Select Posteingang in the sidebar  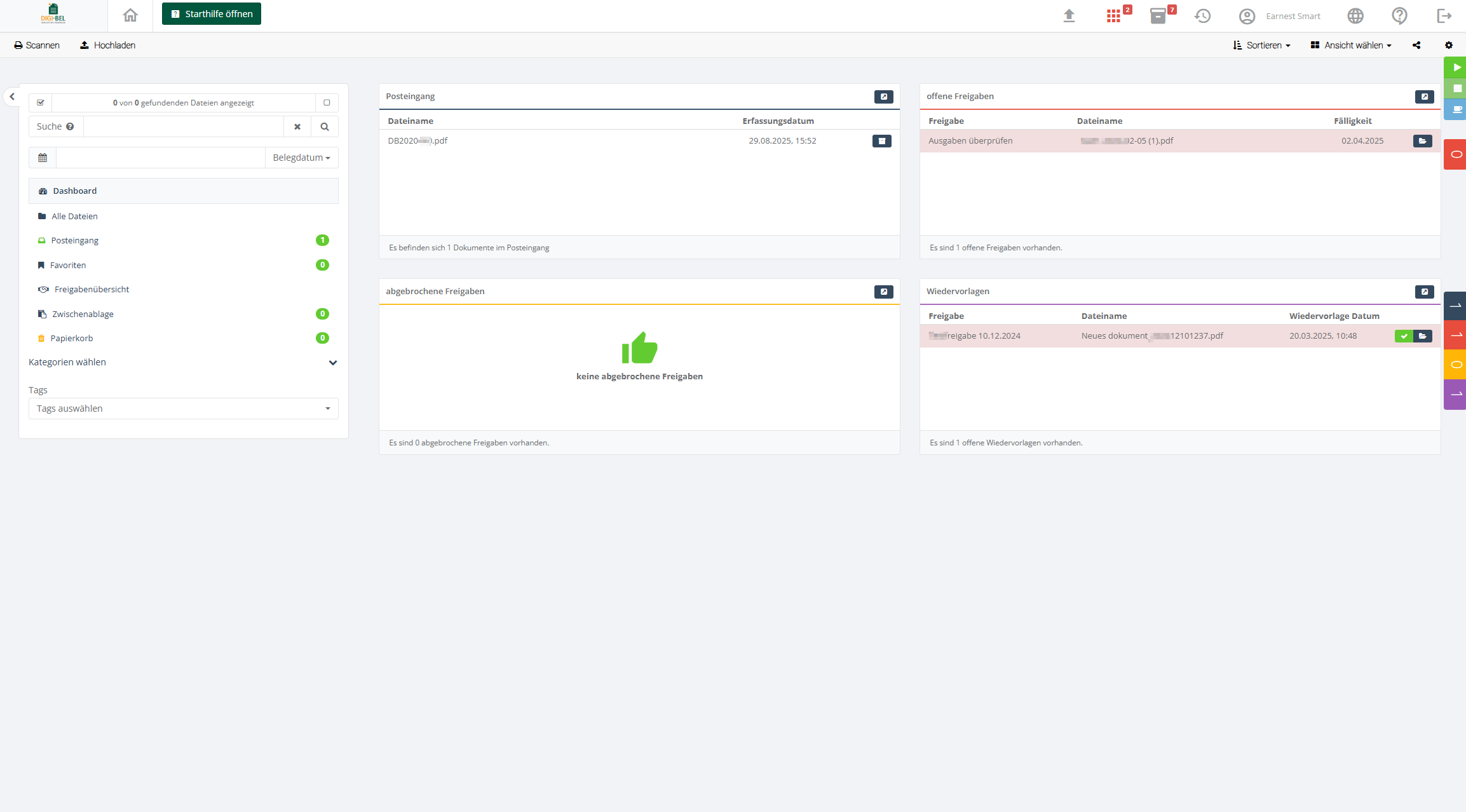point(75,240)
